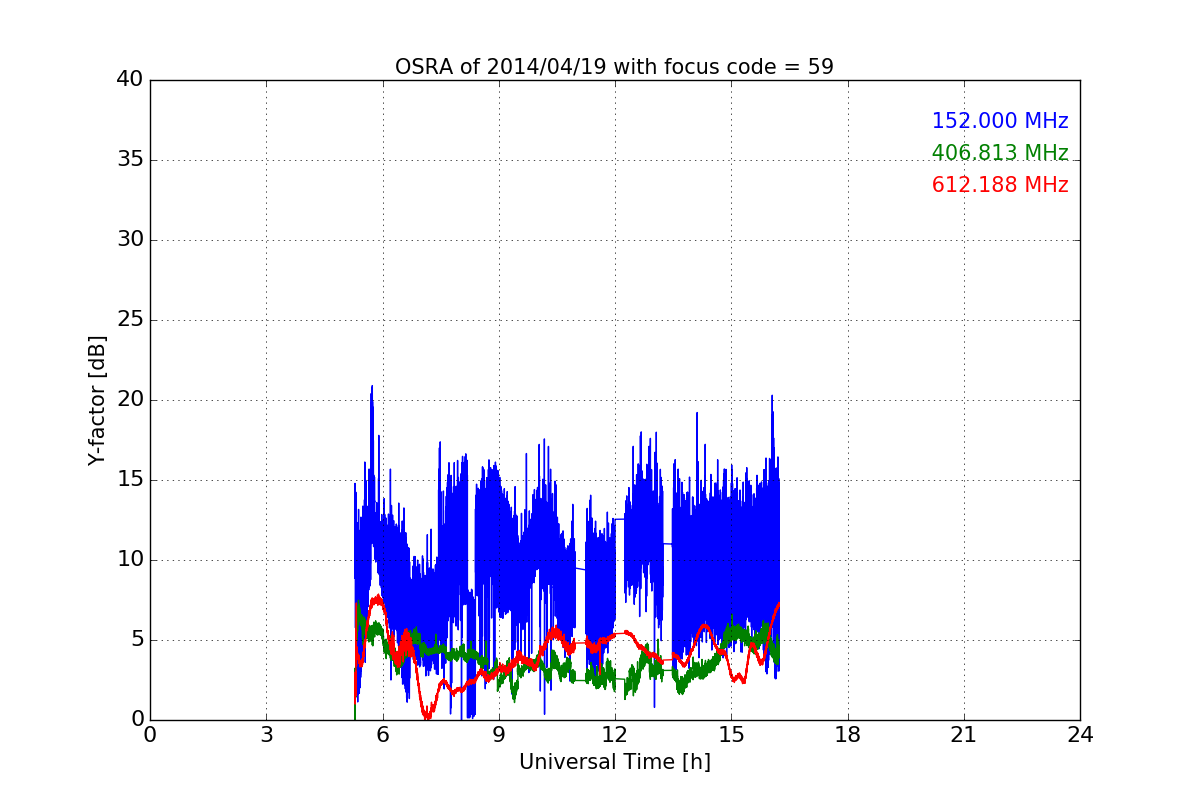Click the Y-factor [dB] axis label

[97, 400]
